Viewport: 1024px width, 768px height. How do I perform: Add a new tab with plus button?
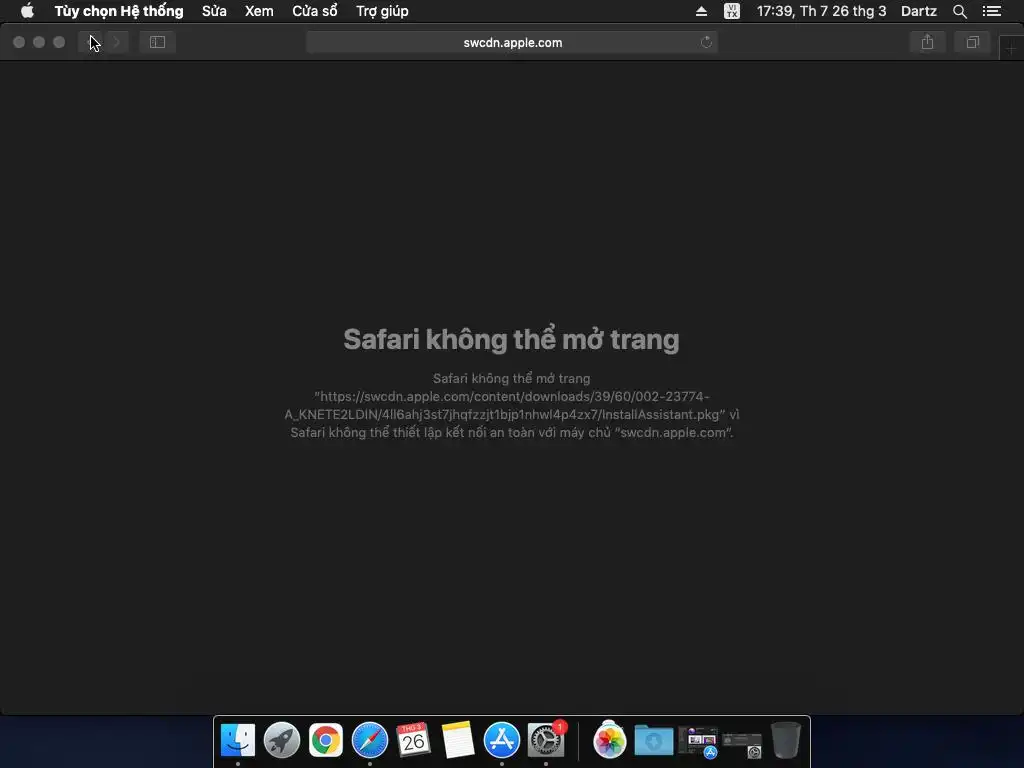coord(1011,49)
